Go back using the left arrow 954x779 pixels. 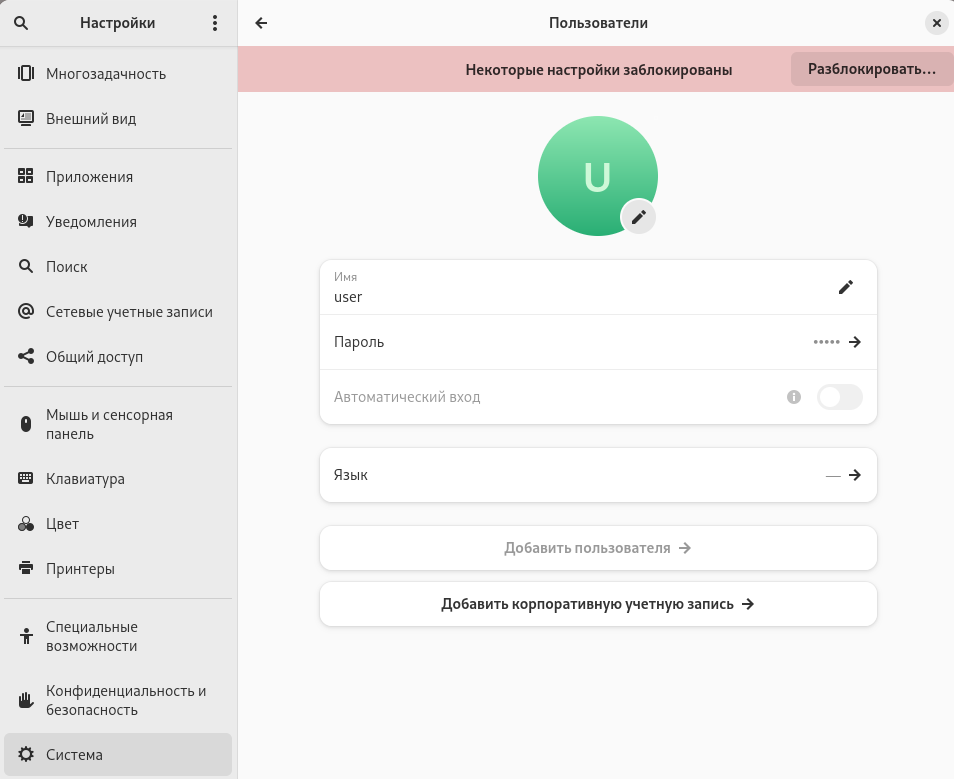(262, 23)
